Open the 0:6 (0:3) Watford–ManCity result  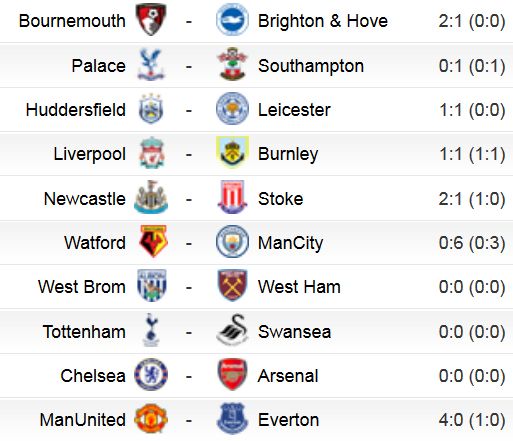pyautogui.click(x=472, y=243)
